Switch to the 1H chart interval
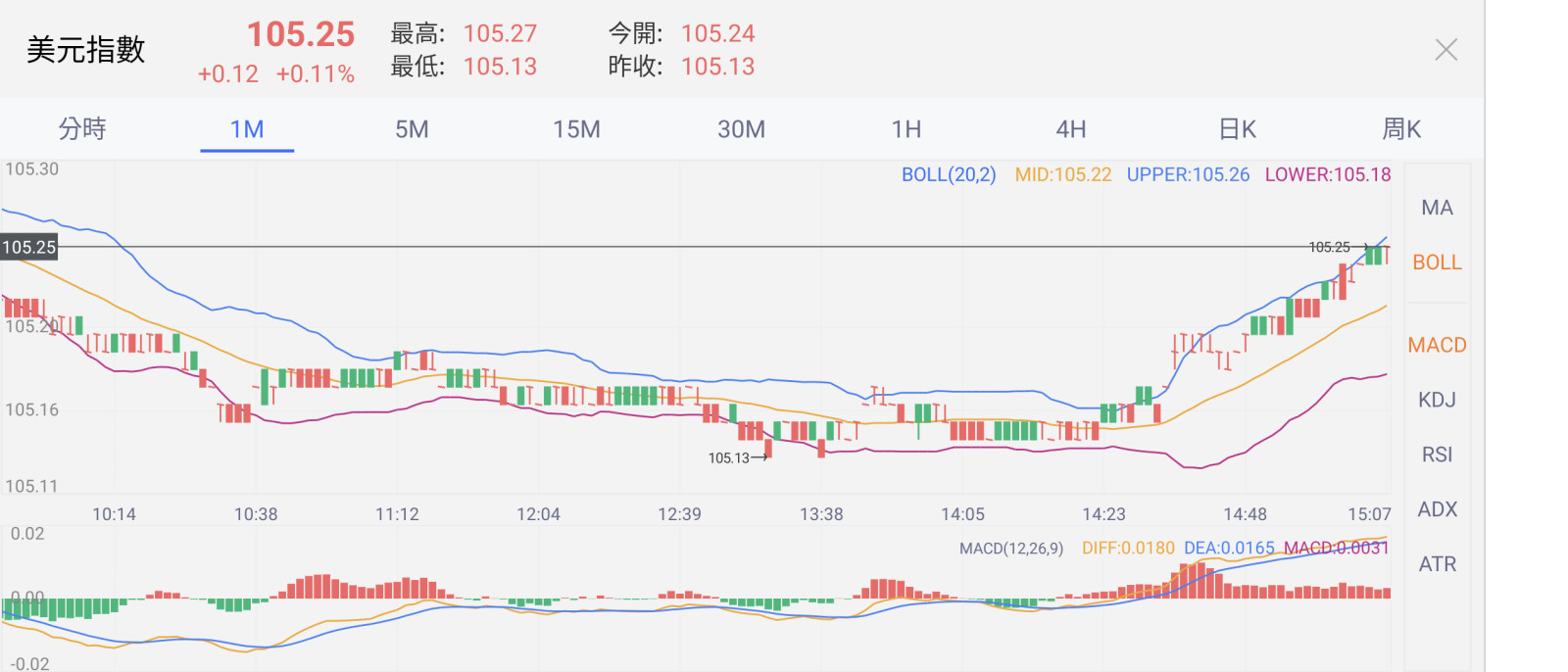 (906, 129)
